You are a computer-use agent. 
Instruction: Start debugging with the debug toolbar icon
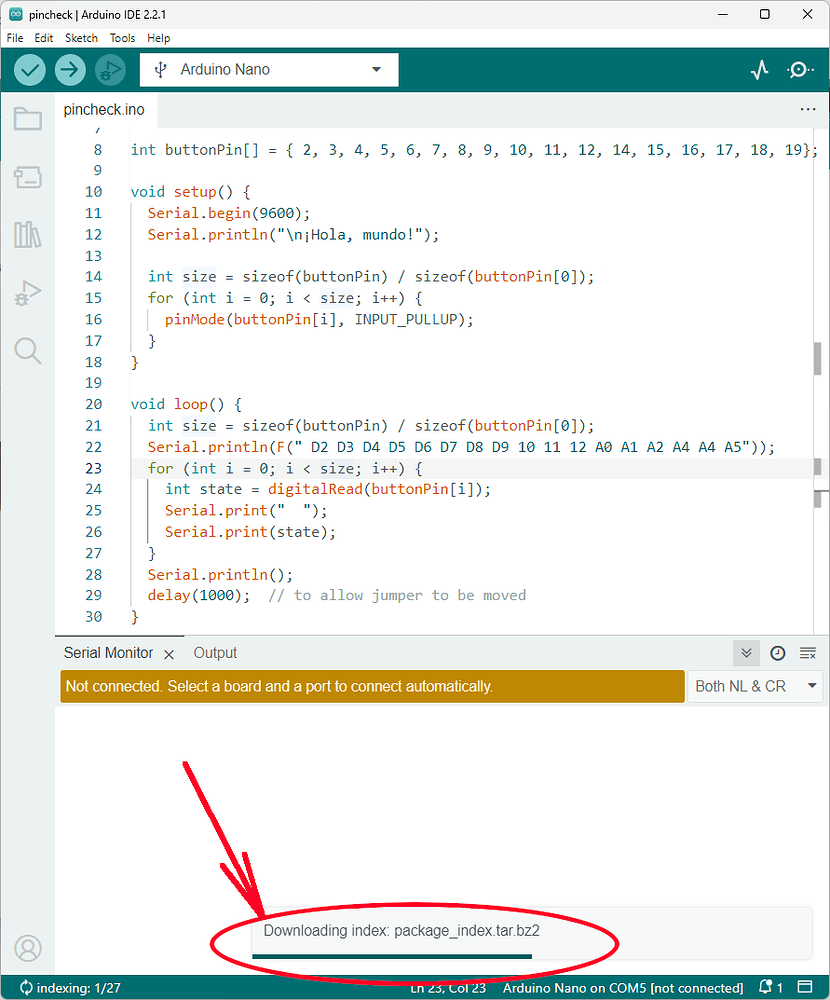tap(110, 70)
